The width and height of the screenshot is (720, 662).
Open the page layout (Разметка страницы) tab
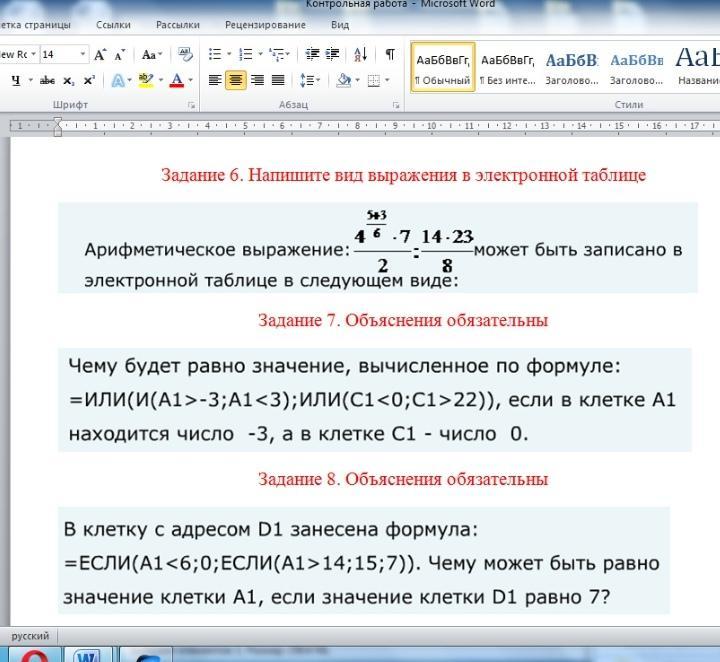coord(35,25)
